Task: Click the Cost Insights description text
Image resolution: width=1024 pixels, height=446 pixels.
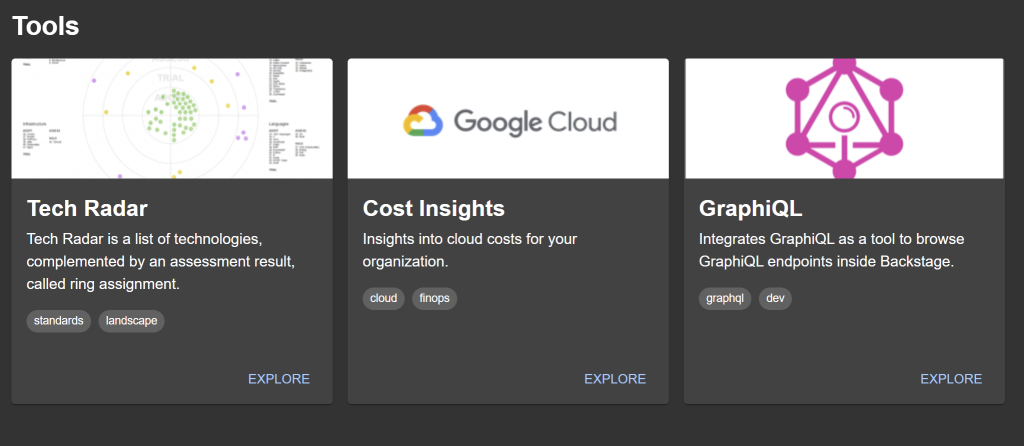Action: 469,250
